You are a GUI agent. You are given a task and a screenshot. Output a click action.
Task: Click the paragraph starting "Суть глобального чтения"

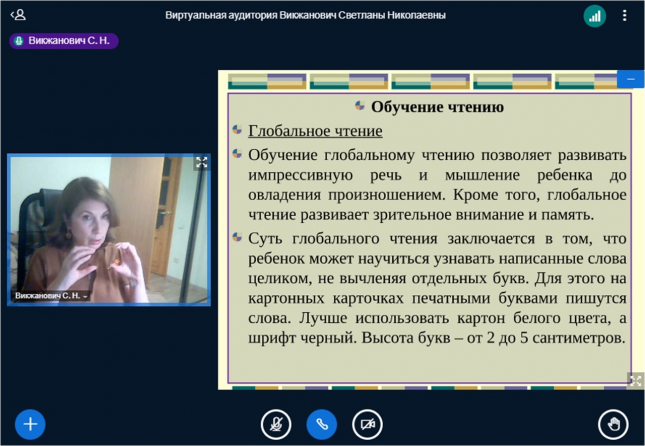(x=437, y=288)
